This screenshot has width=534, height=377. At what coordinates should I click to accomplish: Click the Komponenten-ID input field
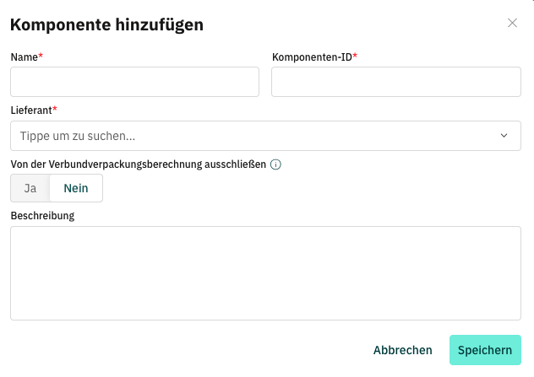pos(396,82)
